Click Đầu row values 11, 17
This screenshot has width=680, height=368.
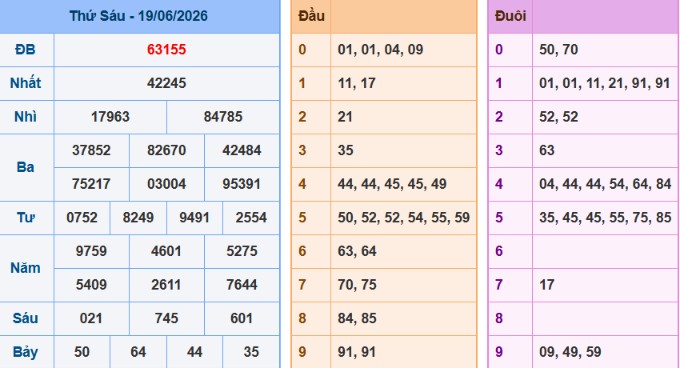tap(356, 83)
